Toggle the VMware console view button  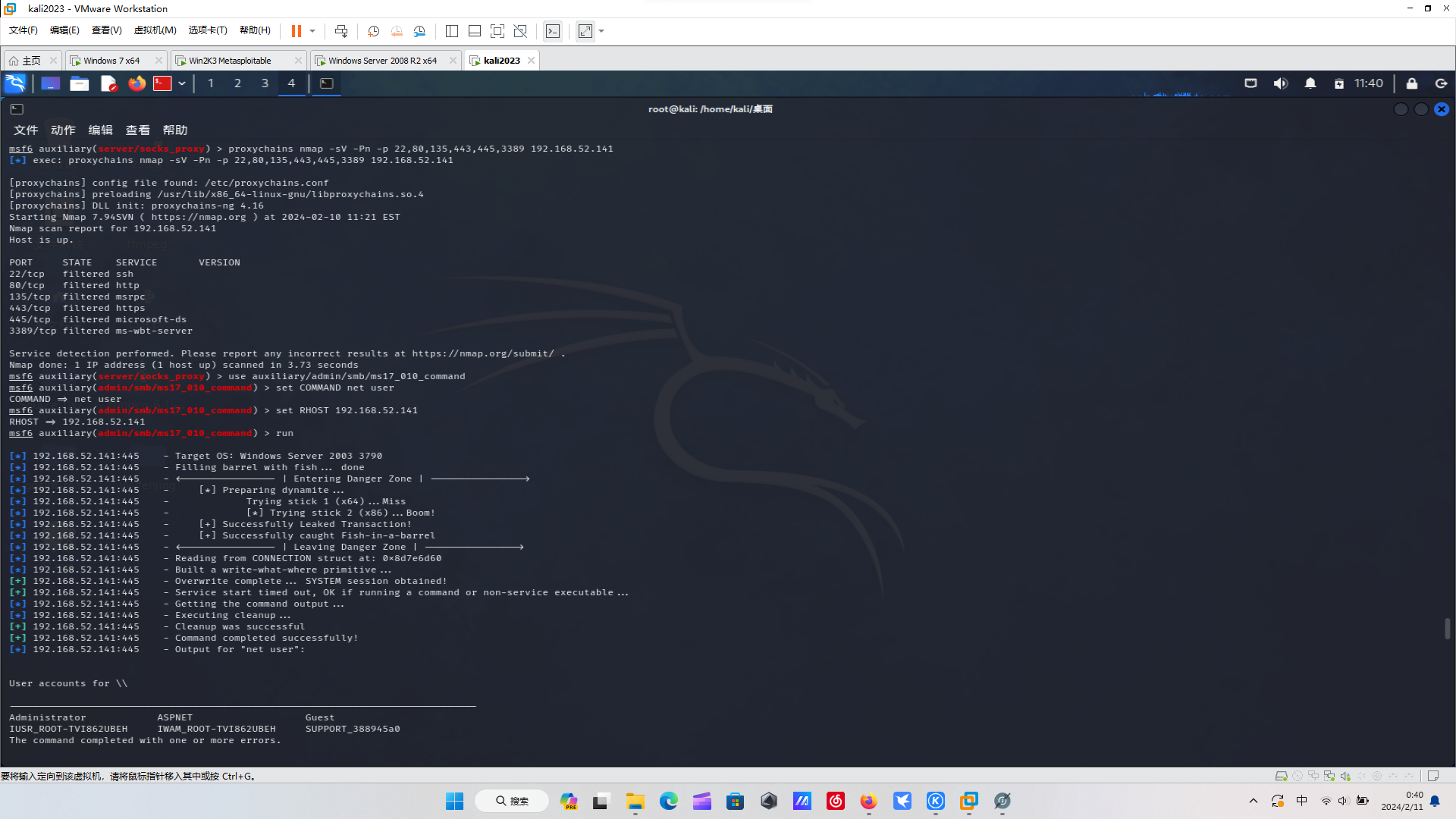pos(553,31)
